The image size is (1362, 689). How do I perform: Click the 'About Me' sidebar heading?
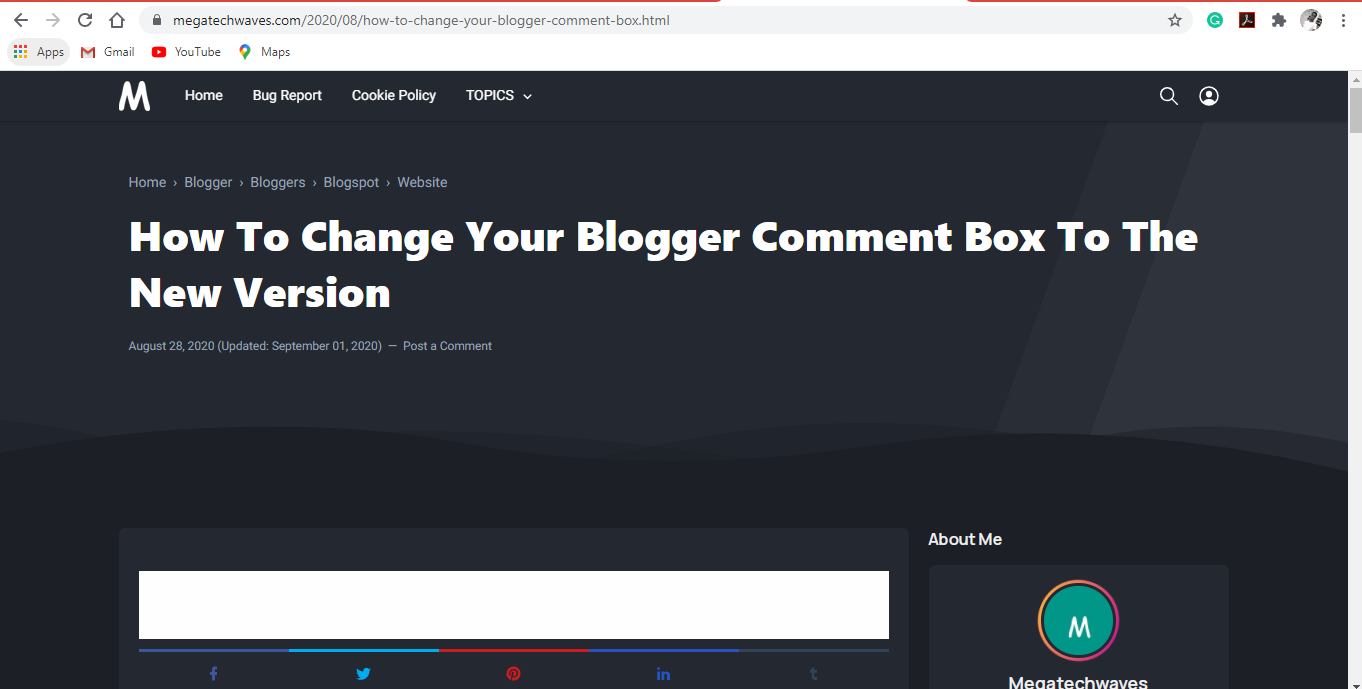pos(965,539)
